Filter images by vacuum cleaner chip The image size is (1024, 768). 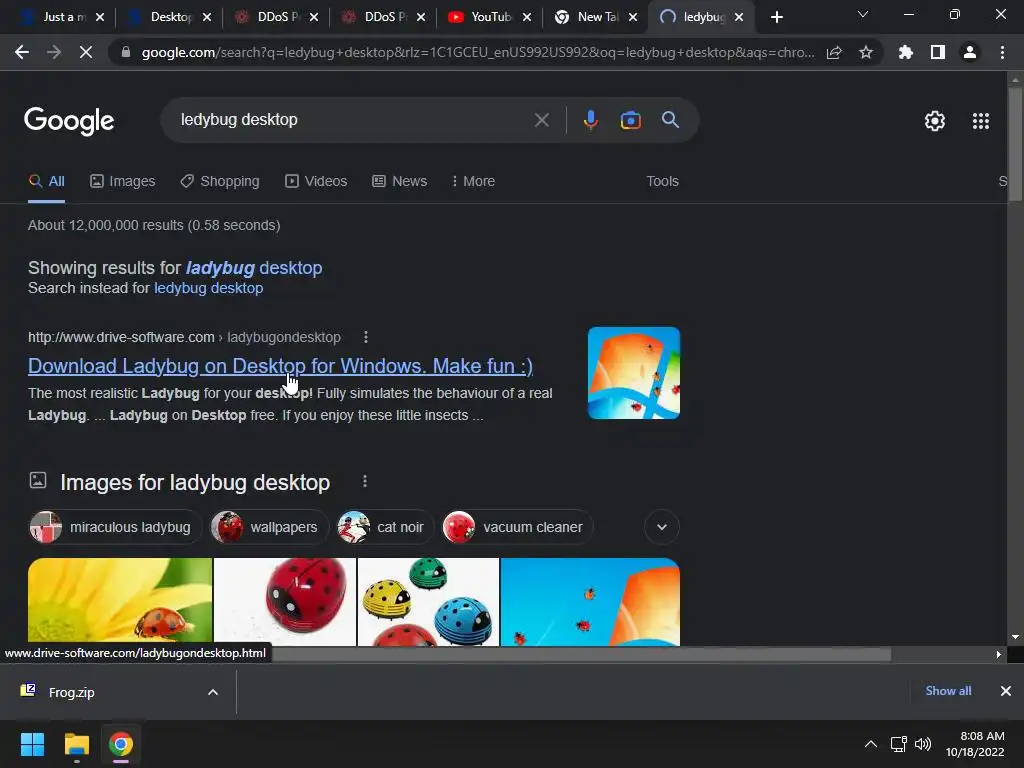(x=517, y=527)
